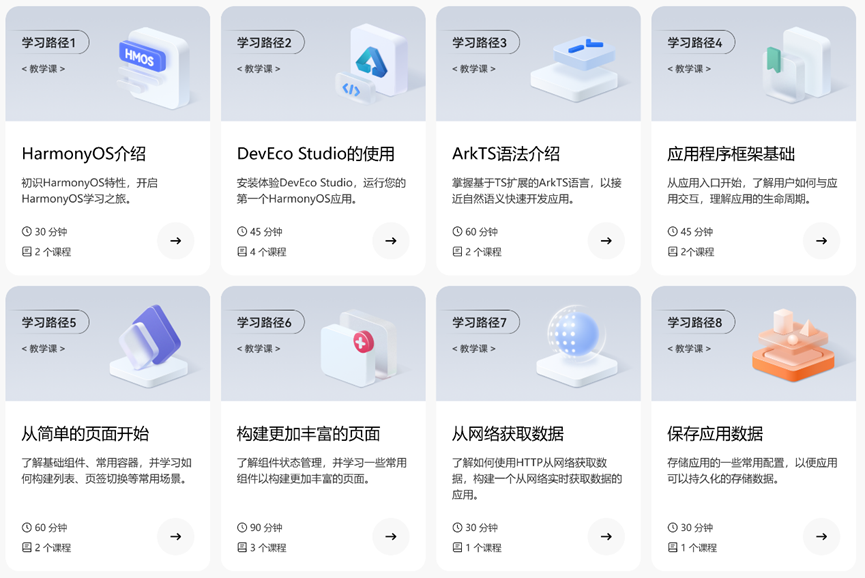Viewport: 865px width, 578px height.
Task: Open the 从简单的页面开始 title
Action: coord(85,434)
